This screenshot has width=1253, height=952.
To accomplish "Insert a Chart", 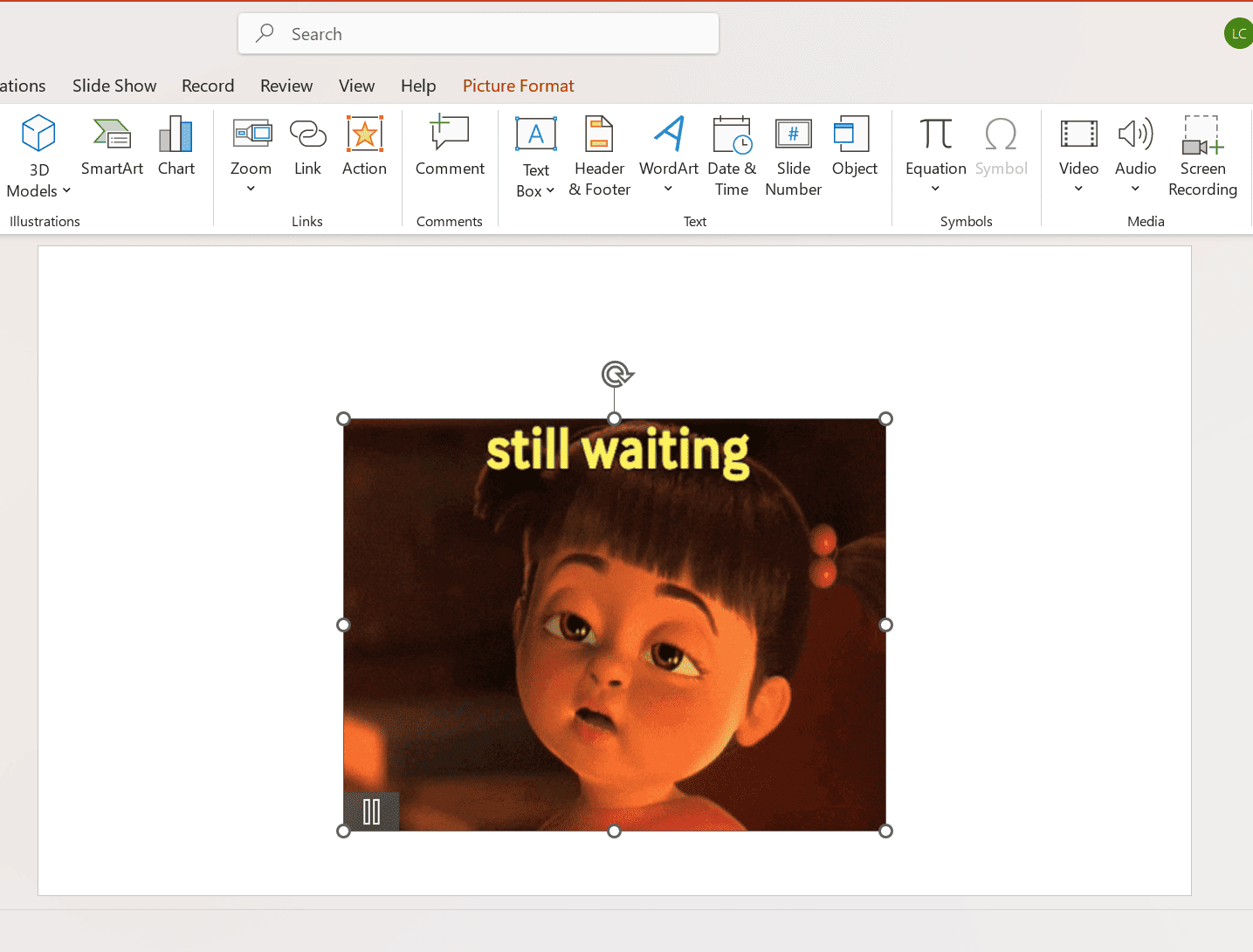I will (176, 146).
